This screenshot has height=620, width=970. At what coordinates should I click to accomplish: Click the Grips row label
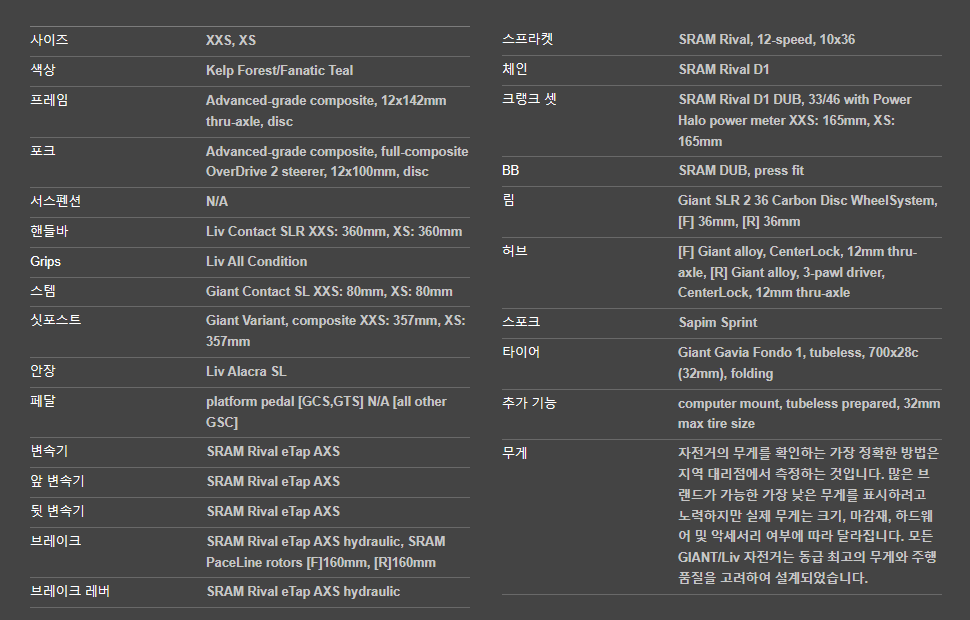(x=46, y=261)
